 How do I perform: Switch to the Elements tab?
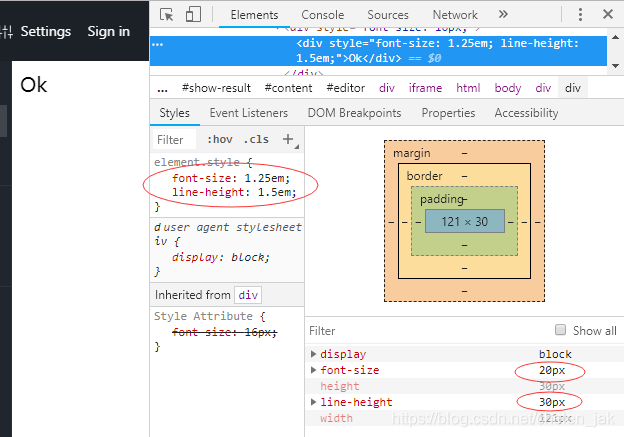(x=254, y=15)
